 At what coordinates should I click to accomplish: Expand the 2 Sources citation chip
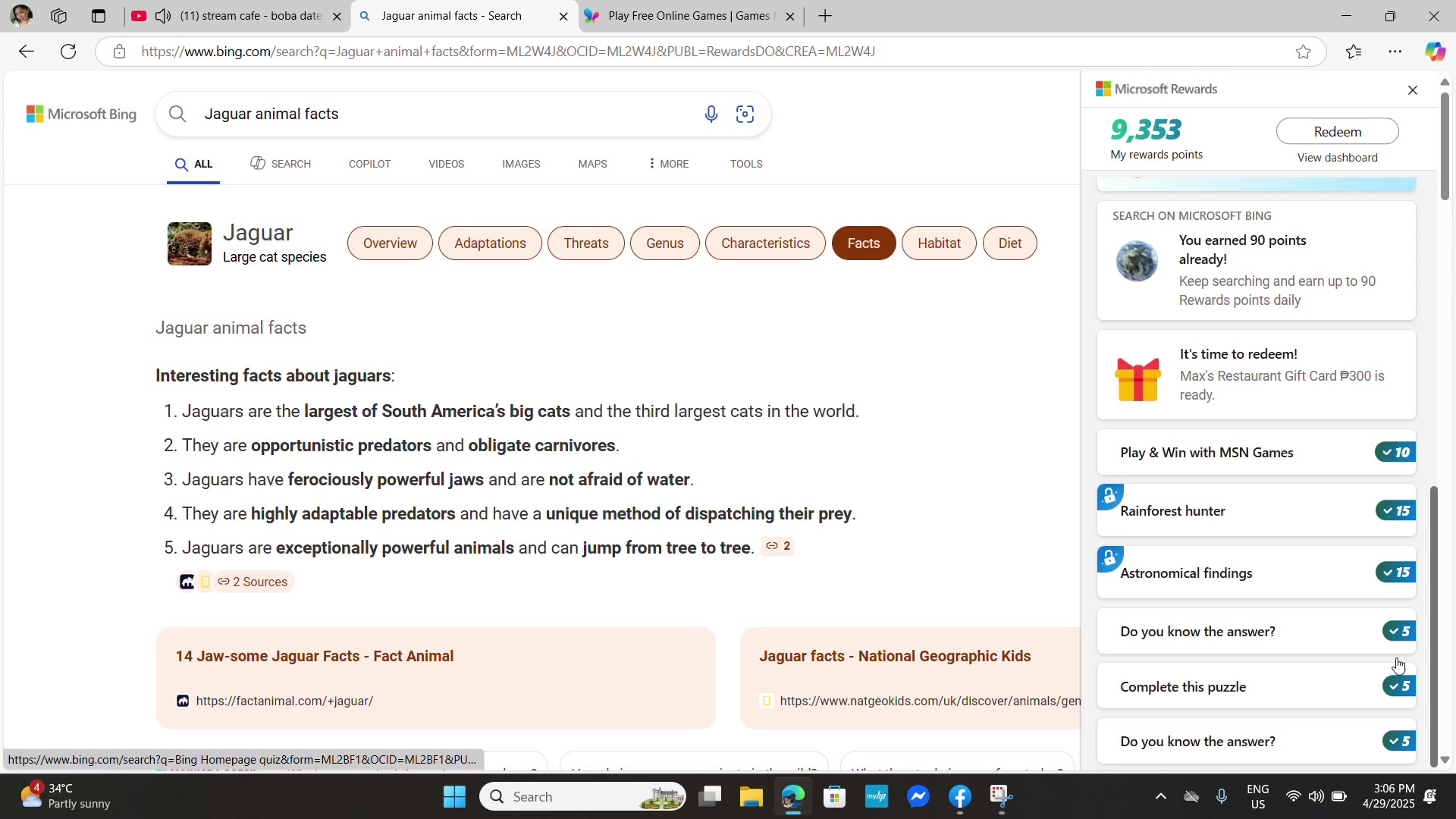(x=253, y=582)
